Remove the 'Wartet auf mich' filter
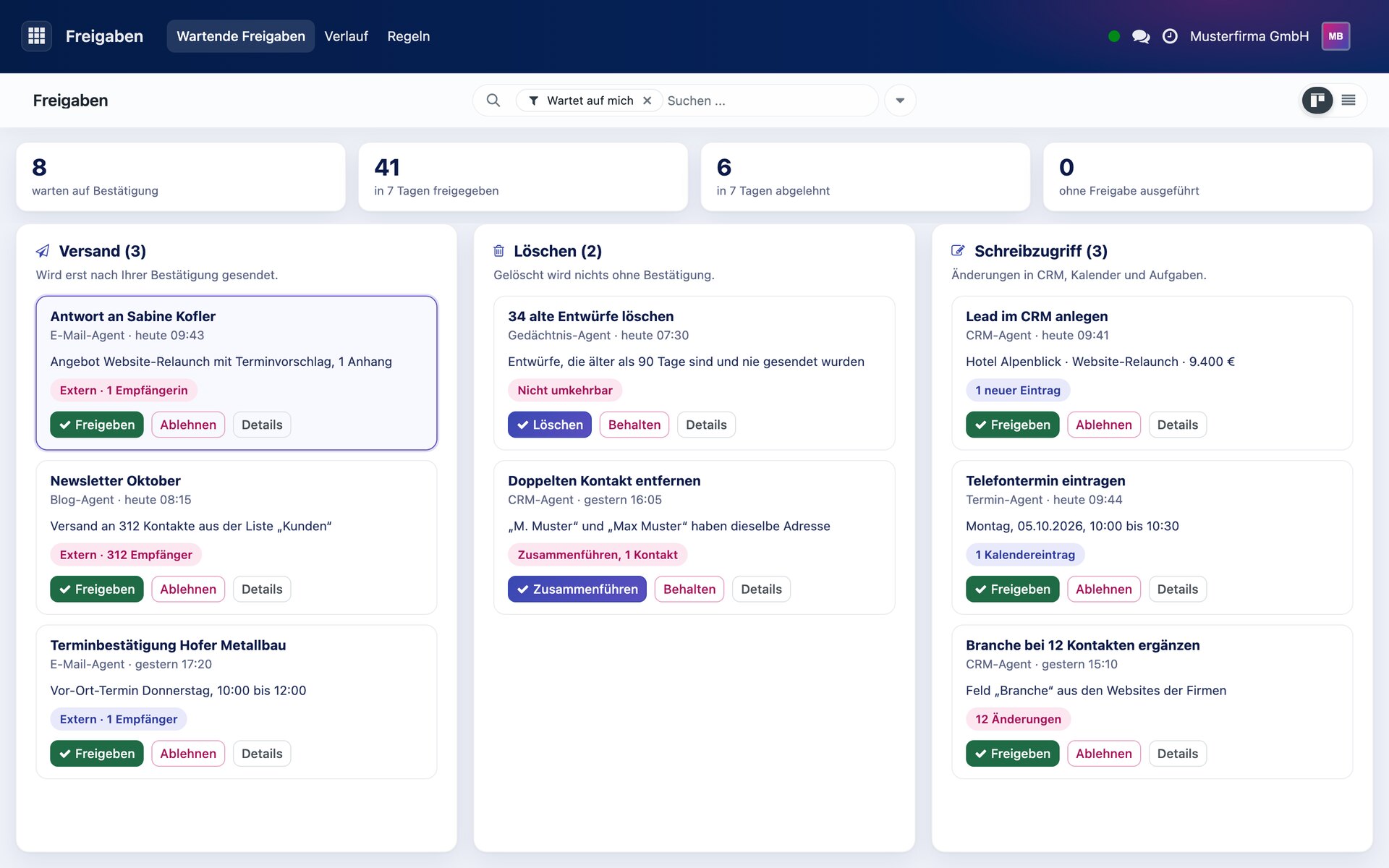The width and height of the screenshot is (1389, 868). (x=647, y=101)
